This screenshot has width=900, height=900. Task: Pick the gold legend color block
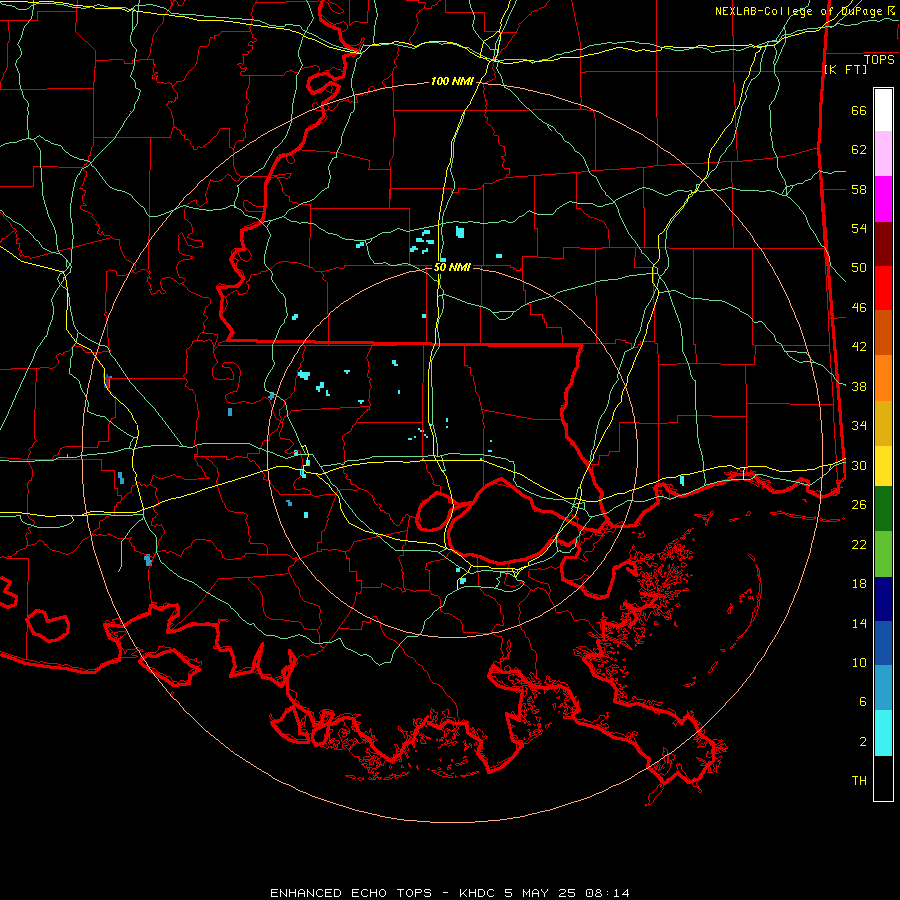pyautogui.click(x=883, y=424)
